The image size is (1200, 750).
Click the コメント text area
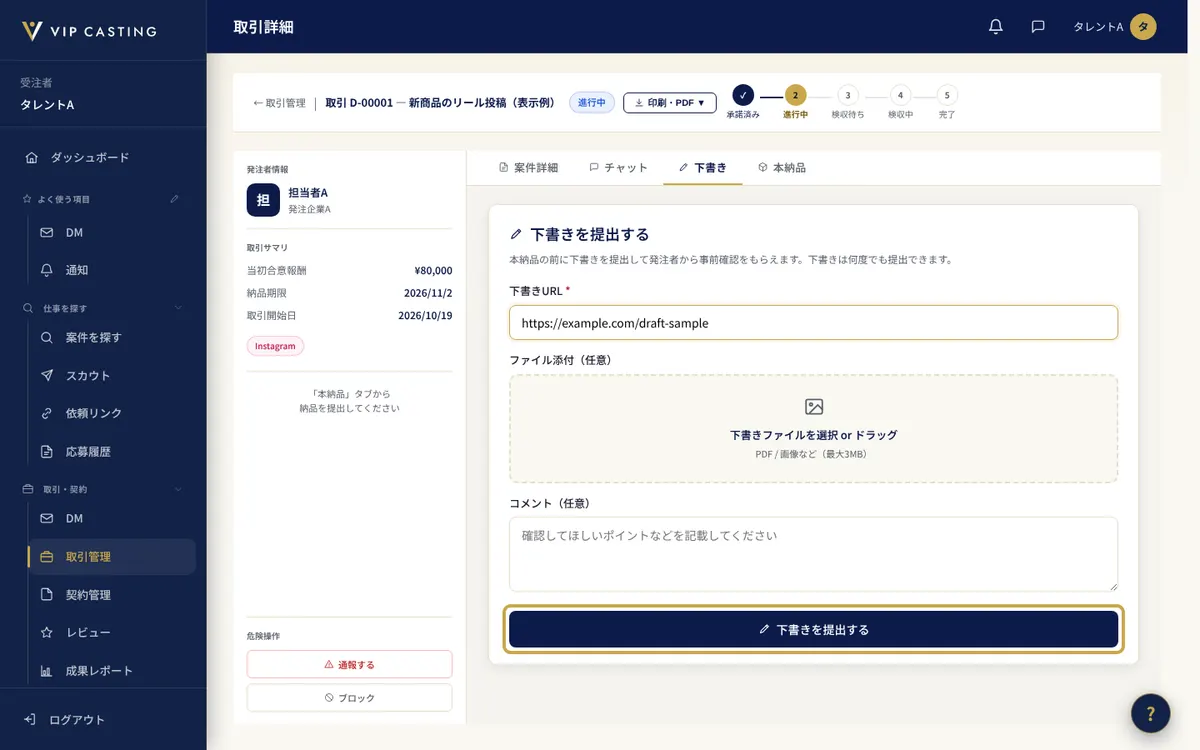coord(813,554)
